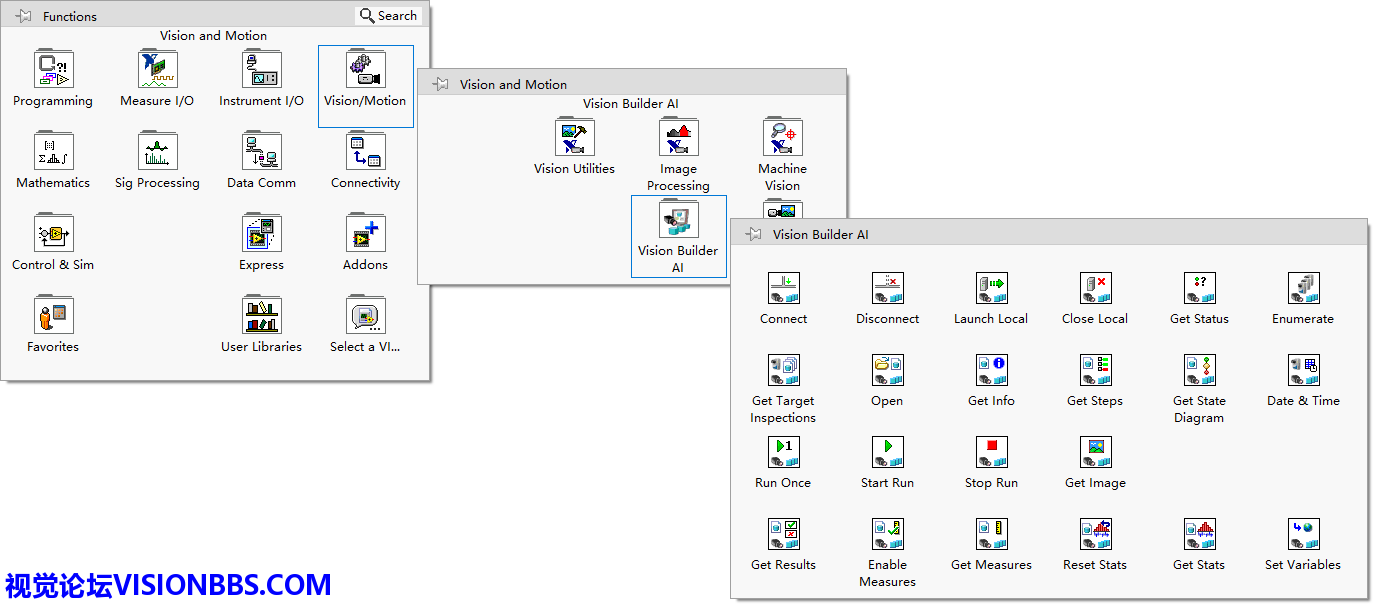Select the Run Once icon
This screenshot has width=1373, height=604.
(783, 452)
